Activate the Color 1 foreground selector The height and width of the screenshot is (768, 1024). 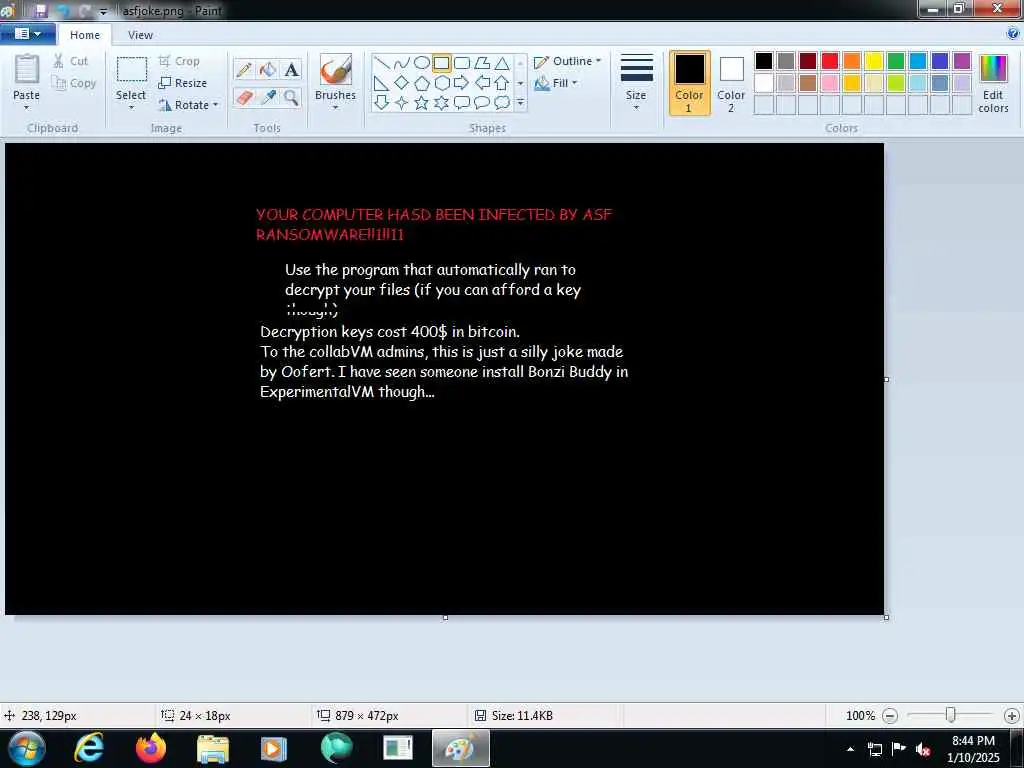coord(690,83)
